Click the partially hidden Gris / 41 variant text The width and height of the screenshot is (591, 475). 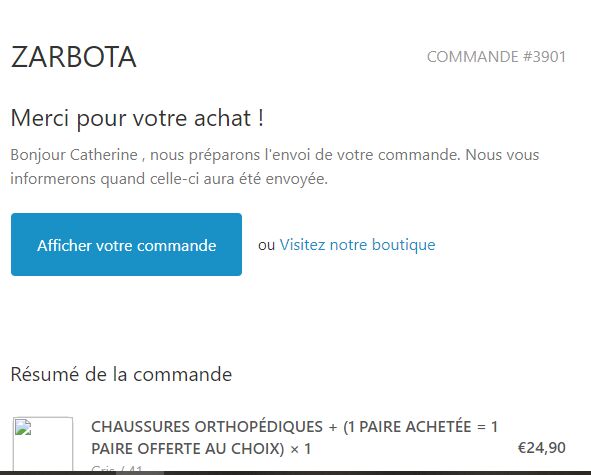coord(117,468)
